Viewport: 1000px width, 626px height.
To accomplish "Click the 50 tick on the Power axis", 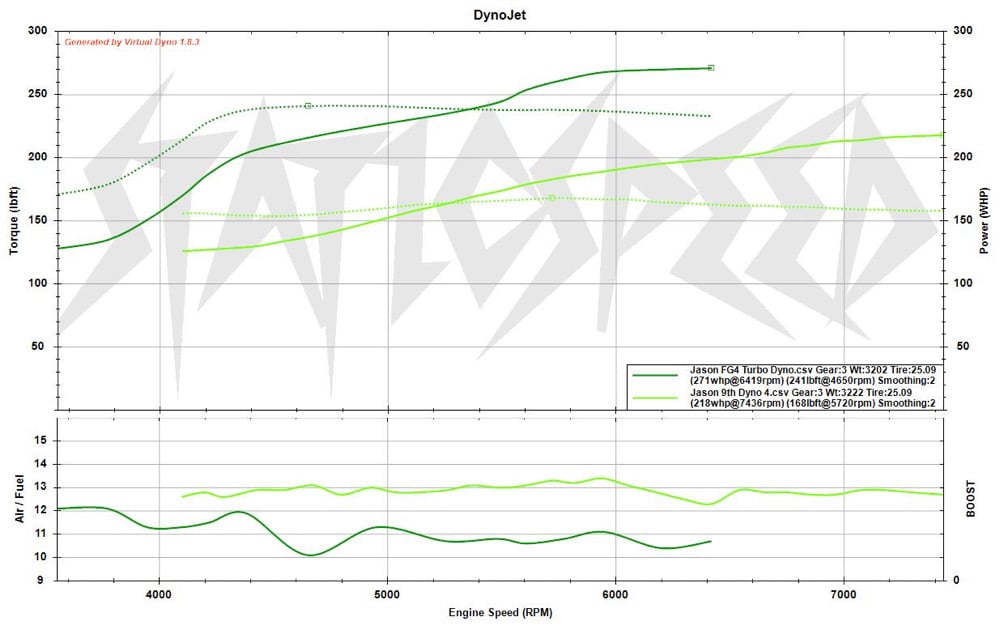I will (965, 346).
